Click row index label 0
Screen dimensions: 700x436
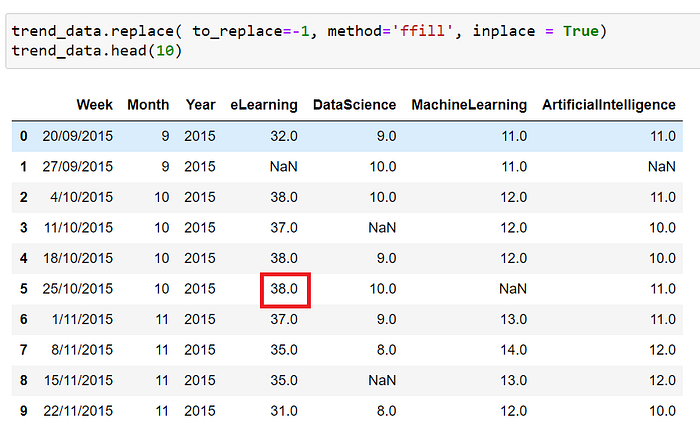24,136
